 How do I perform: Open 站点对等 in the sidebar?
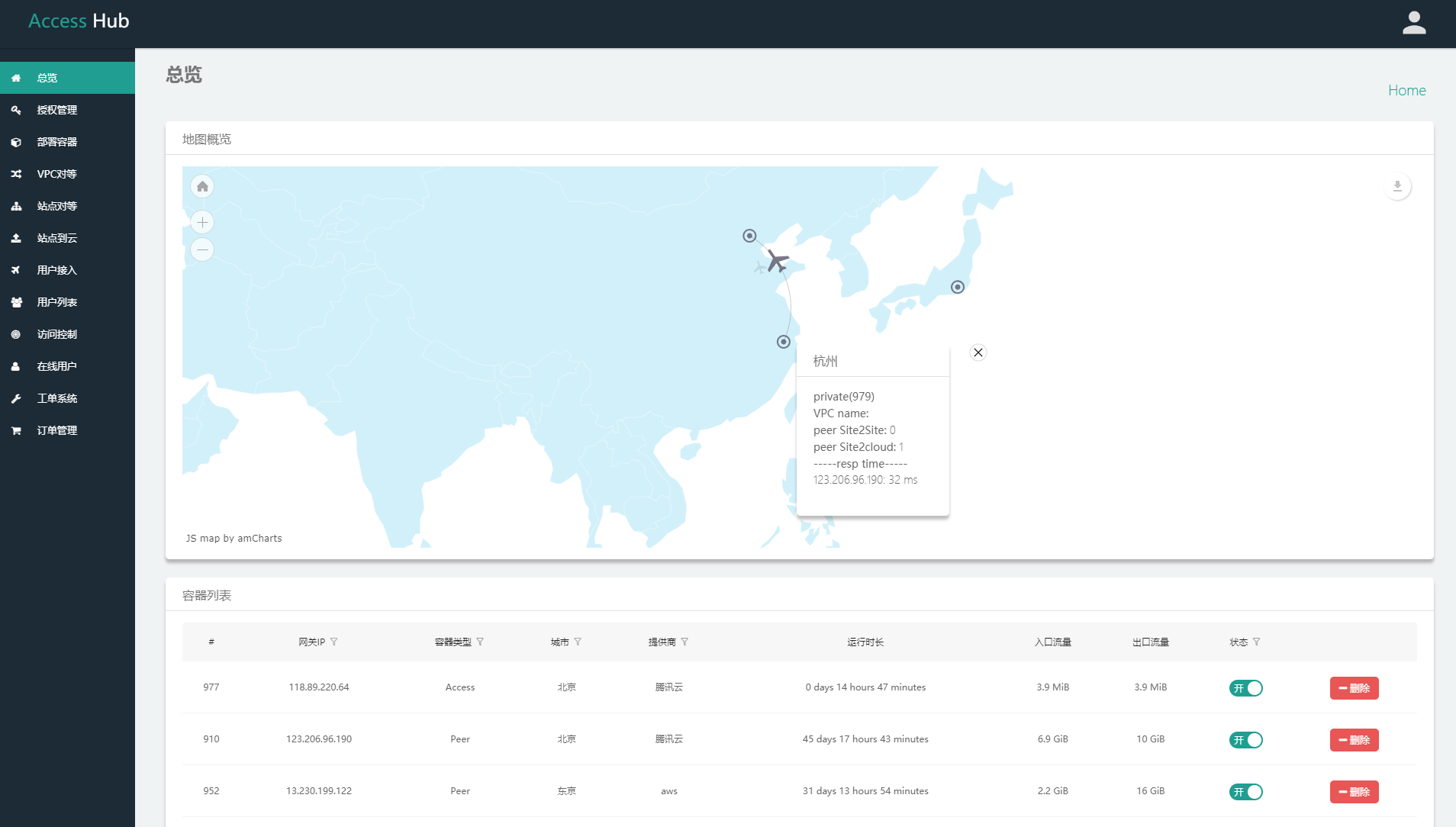pyautogui.click(x=67, y=206)
